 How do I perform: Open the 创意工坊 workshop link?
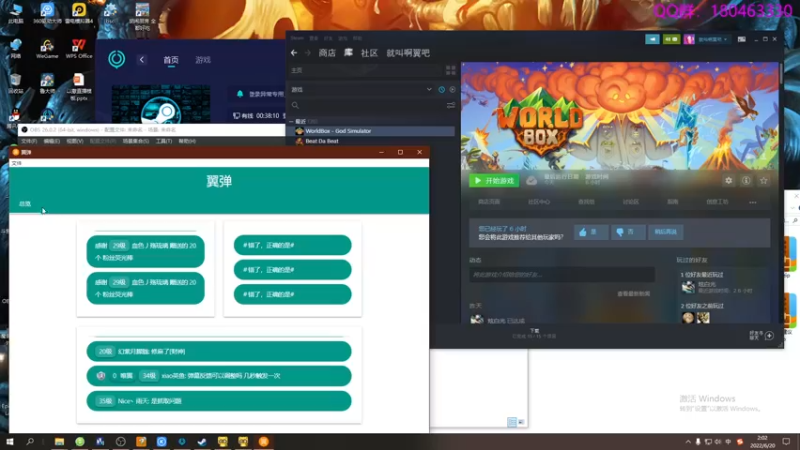coord(717,202)
